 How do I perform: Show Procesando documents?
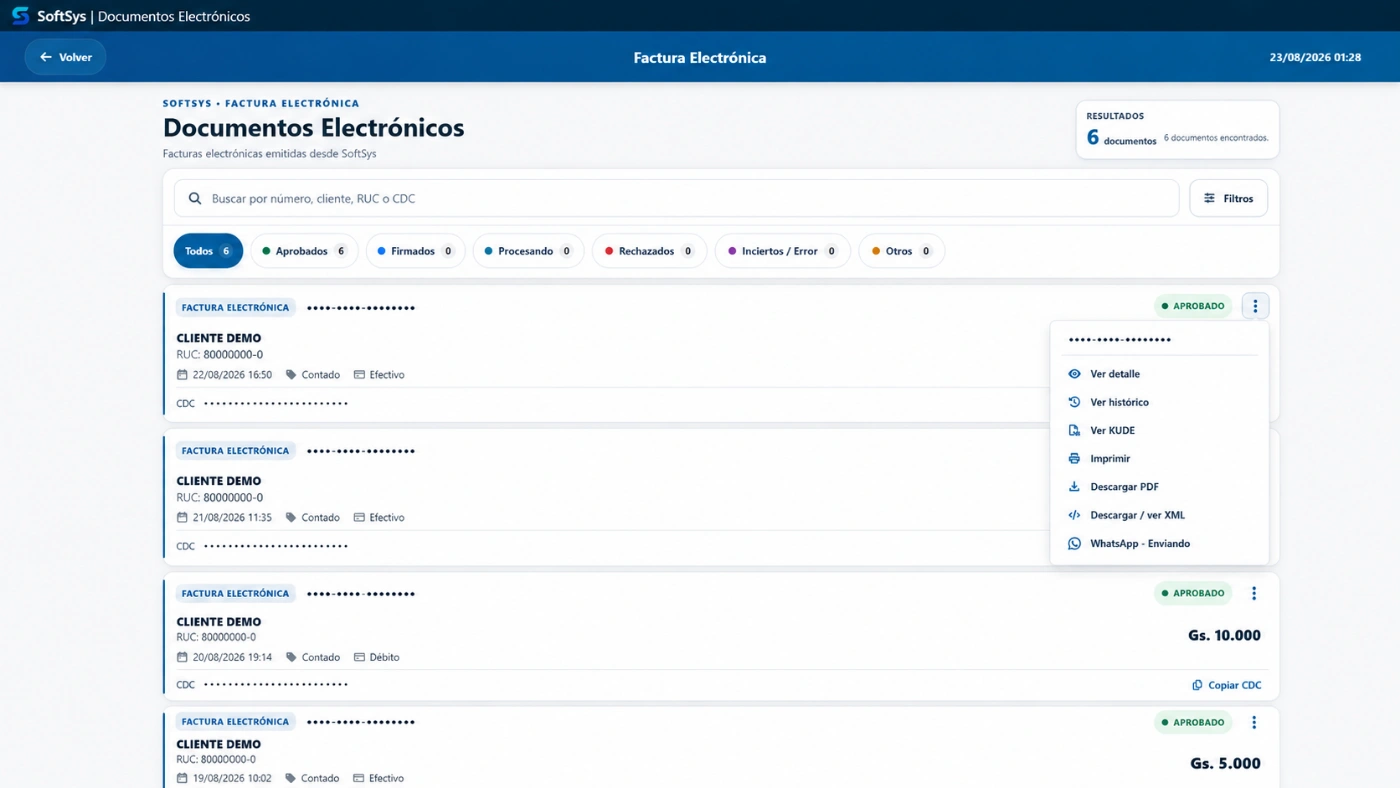pos(528,251)
